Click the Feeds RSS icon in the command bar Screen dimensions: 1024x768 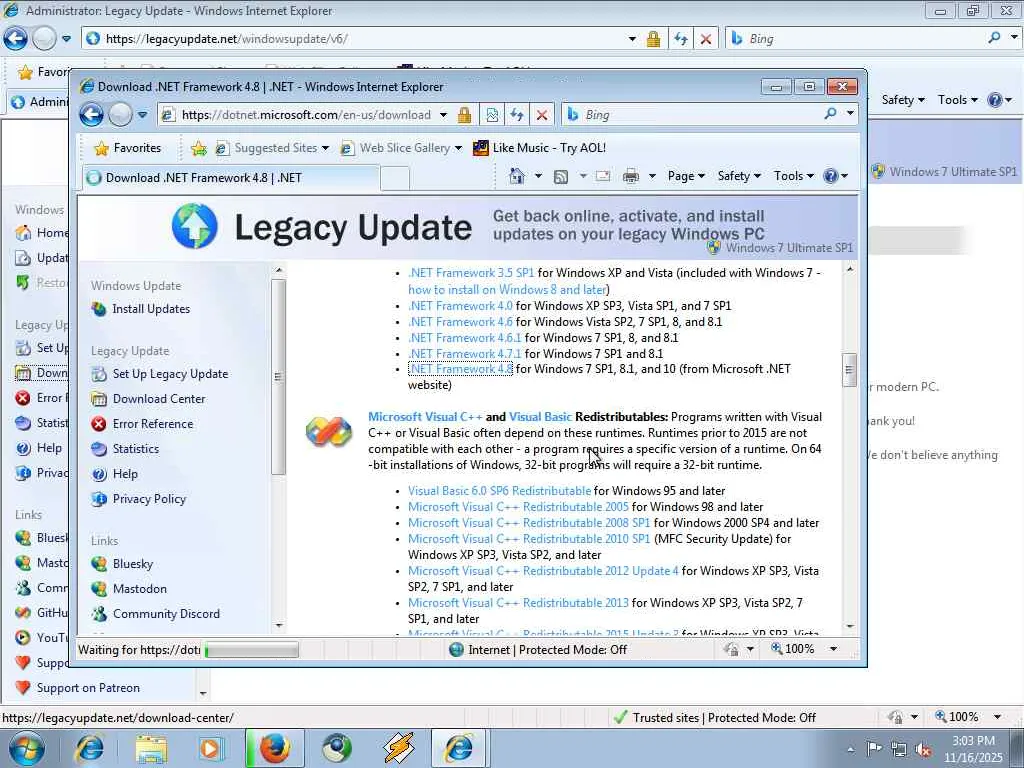(x=560, y=176)
